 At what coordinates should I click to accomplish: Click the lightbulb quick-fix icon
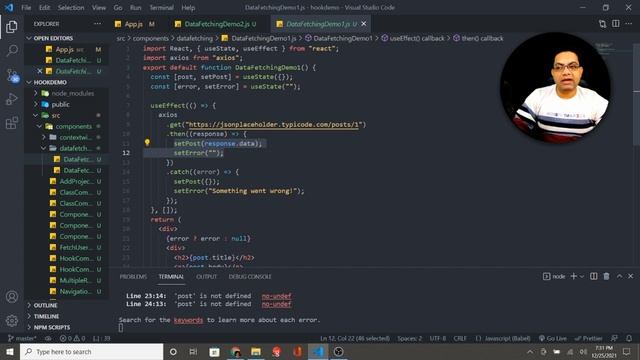point(147,142)
